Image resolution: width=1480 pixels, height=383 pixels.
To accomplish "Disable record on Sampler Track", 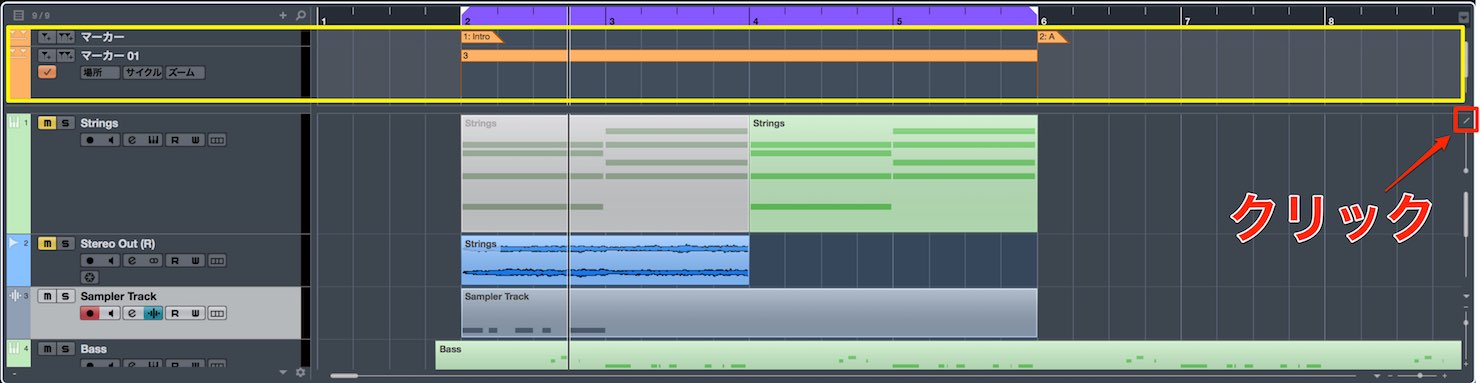I will [90, 314].
